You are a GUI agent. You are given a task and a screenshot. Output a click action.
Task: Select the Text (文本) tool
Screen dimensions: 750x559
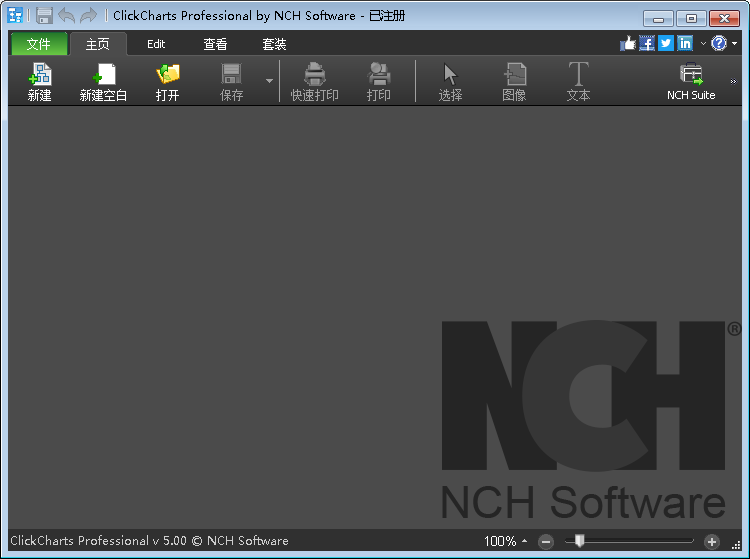point(578,82)
